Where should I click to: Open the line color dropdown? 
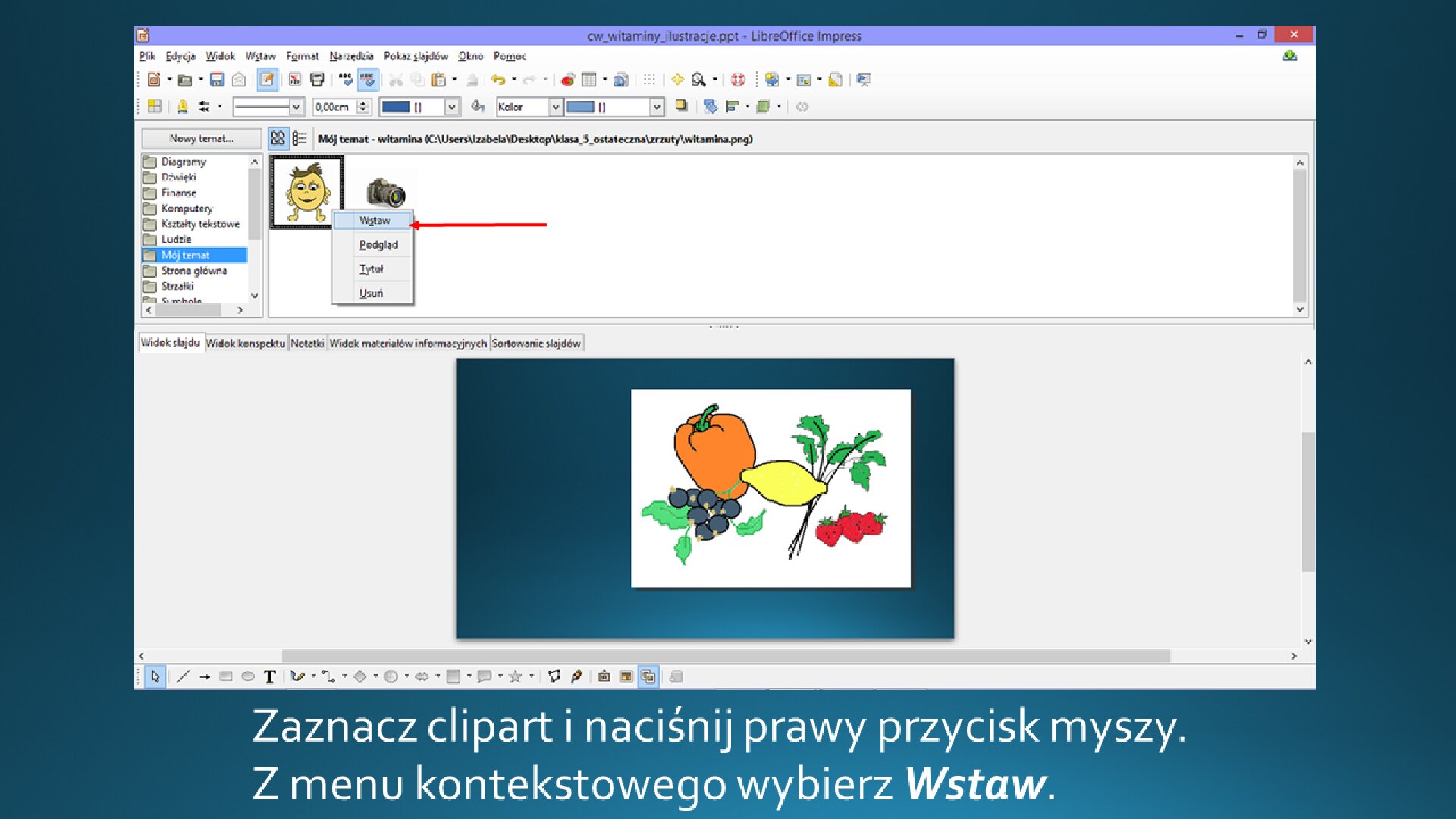453,107
